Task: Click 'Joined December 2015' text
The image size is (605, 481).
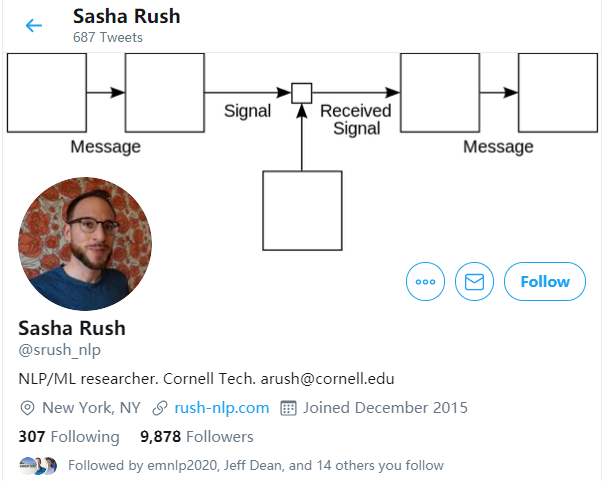Action: click(385, 408)
